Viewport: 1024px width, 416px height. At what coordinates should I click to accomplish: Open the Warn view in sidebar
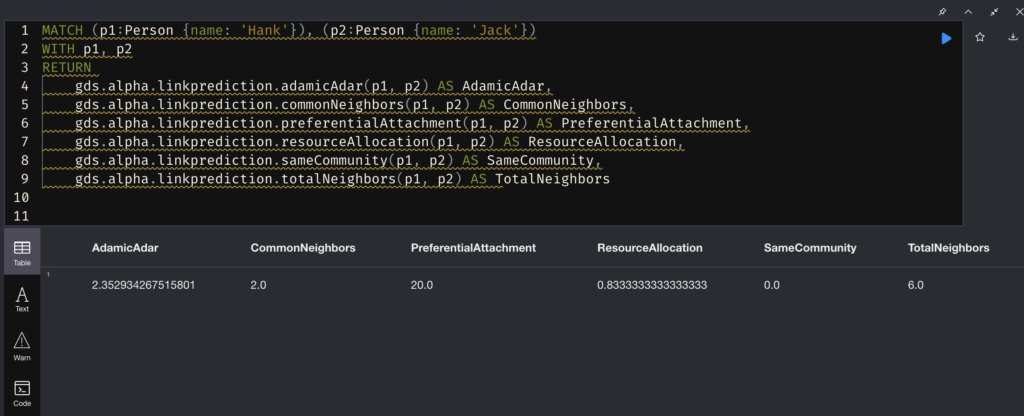(21, 345)
